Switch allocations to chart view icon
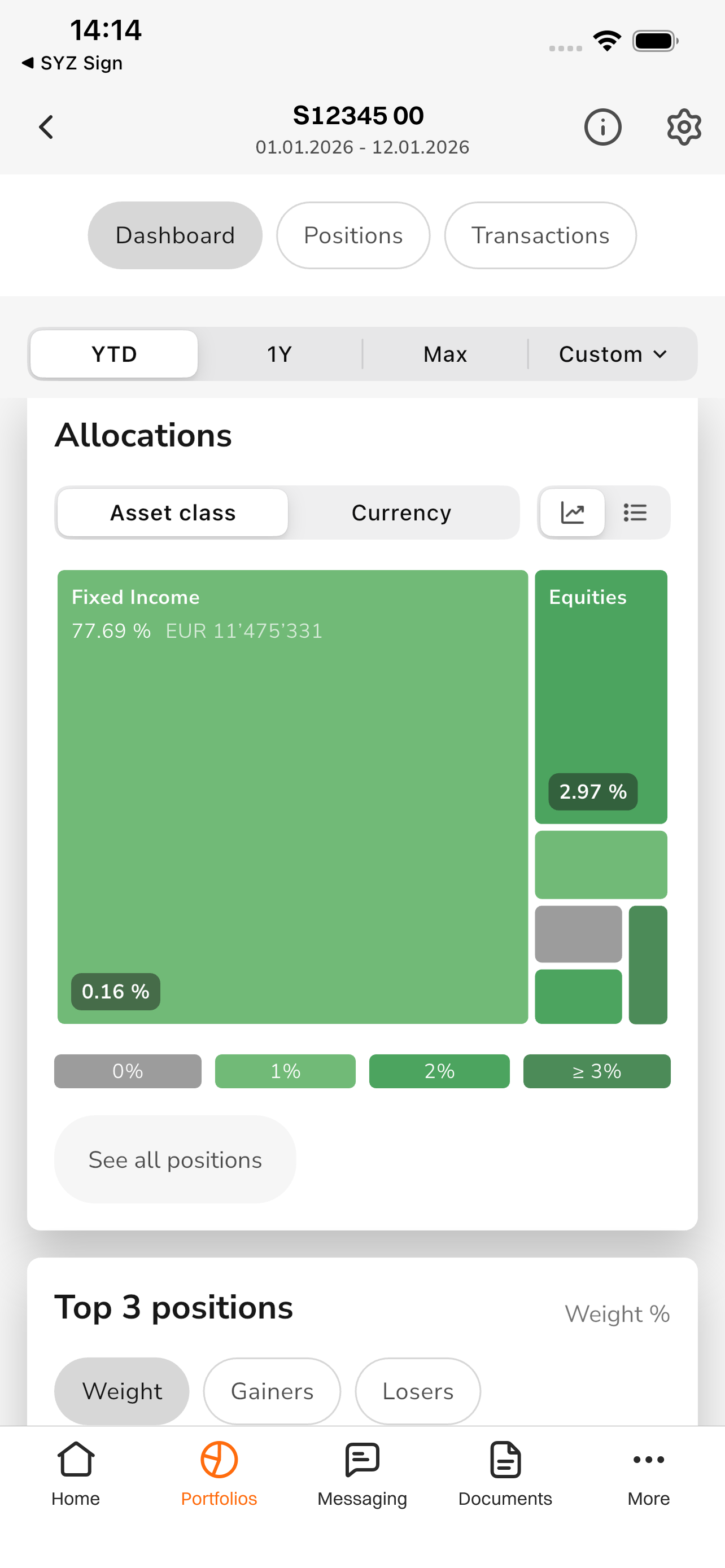This screenshot has height=1568, width=725. tap(572, 513)
